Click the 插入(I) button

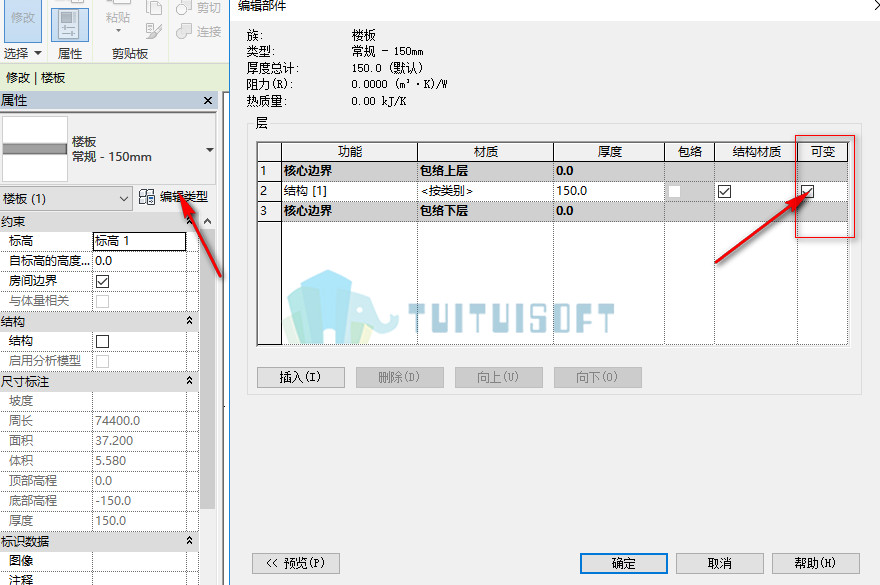[x=301, y=377]
